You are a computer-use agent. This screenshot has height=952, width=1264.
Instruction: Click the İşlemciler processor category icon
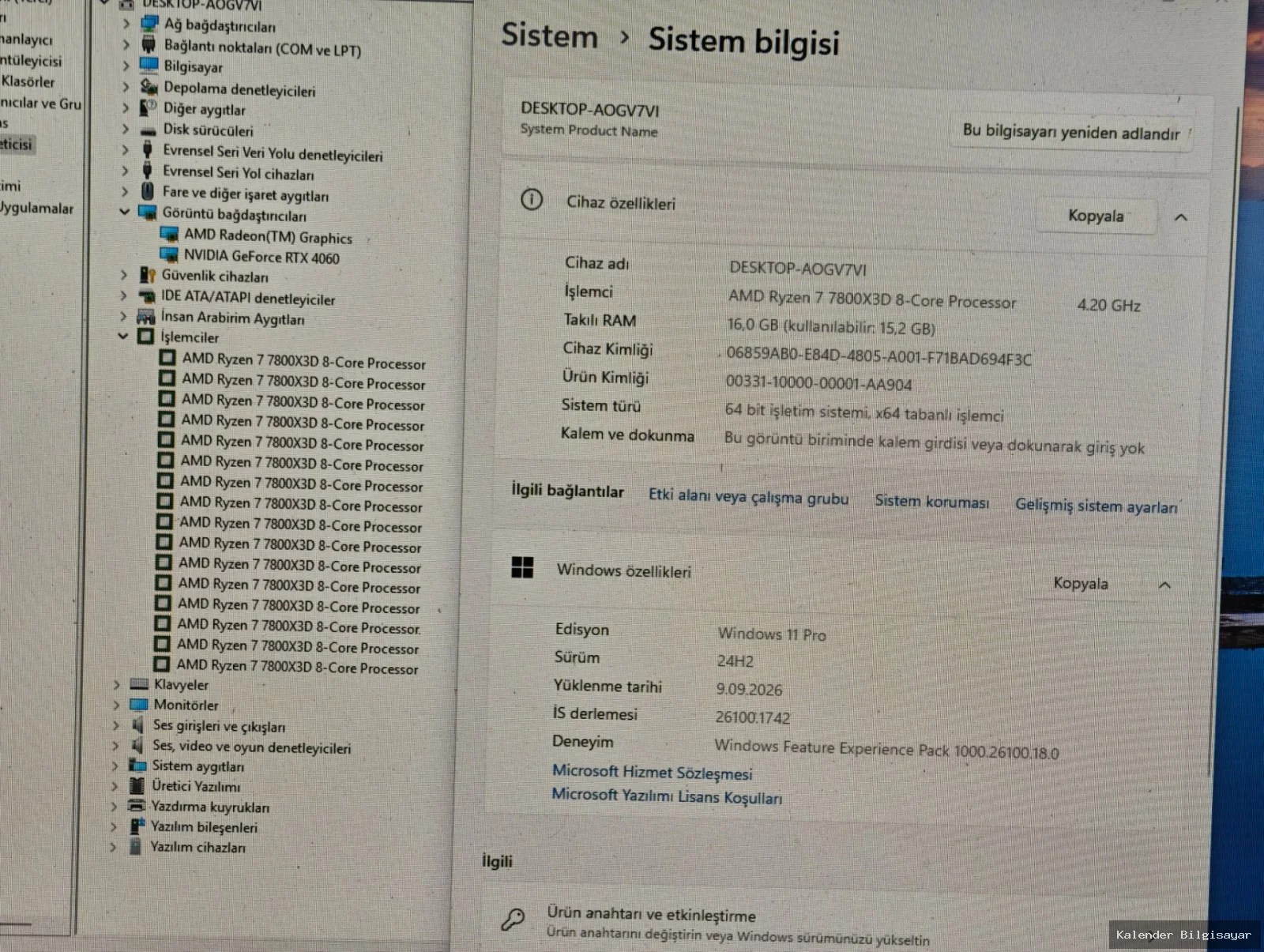click(145, 337)
